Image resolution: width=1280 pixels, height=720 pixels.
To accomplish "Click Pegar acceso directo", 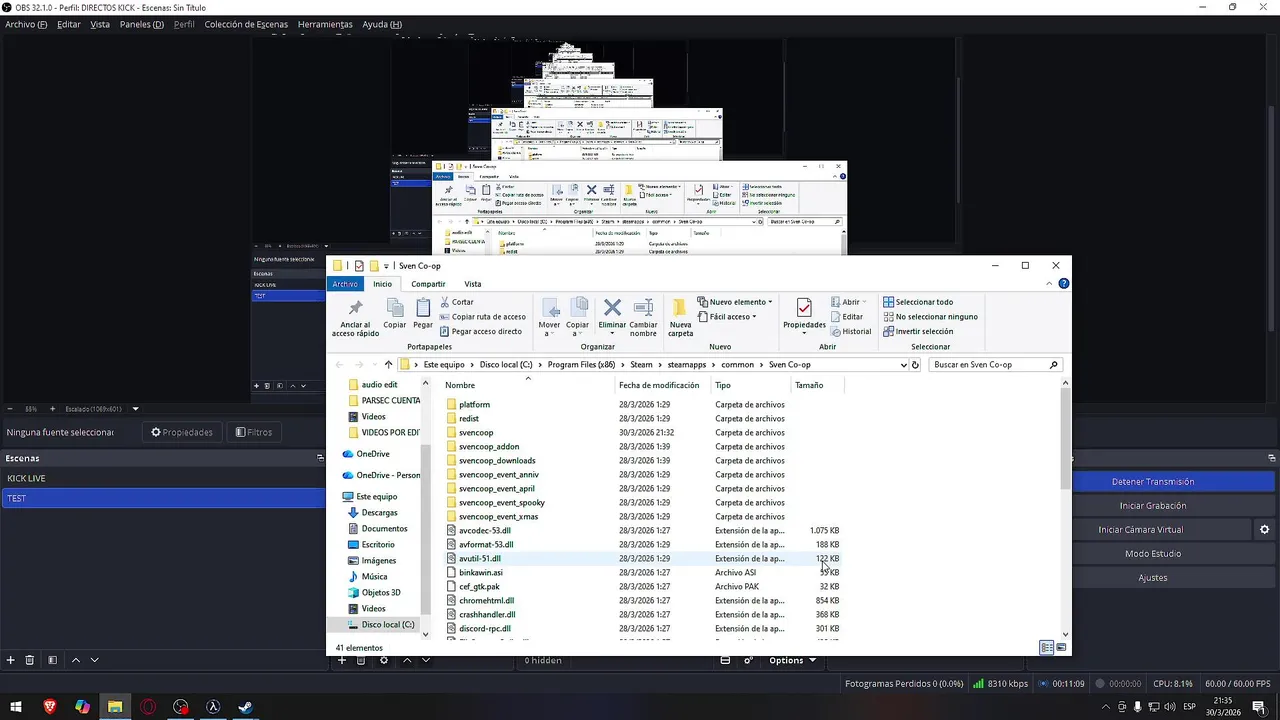I will pyautogui.click(x=480, y=331).
